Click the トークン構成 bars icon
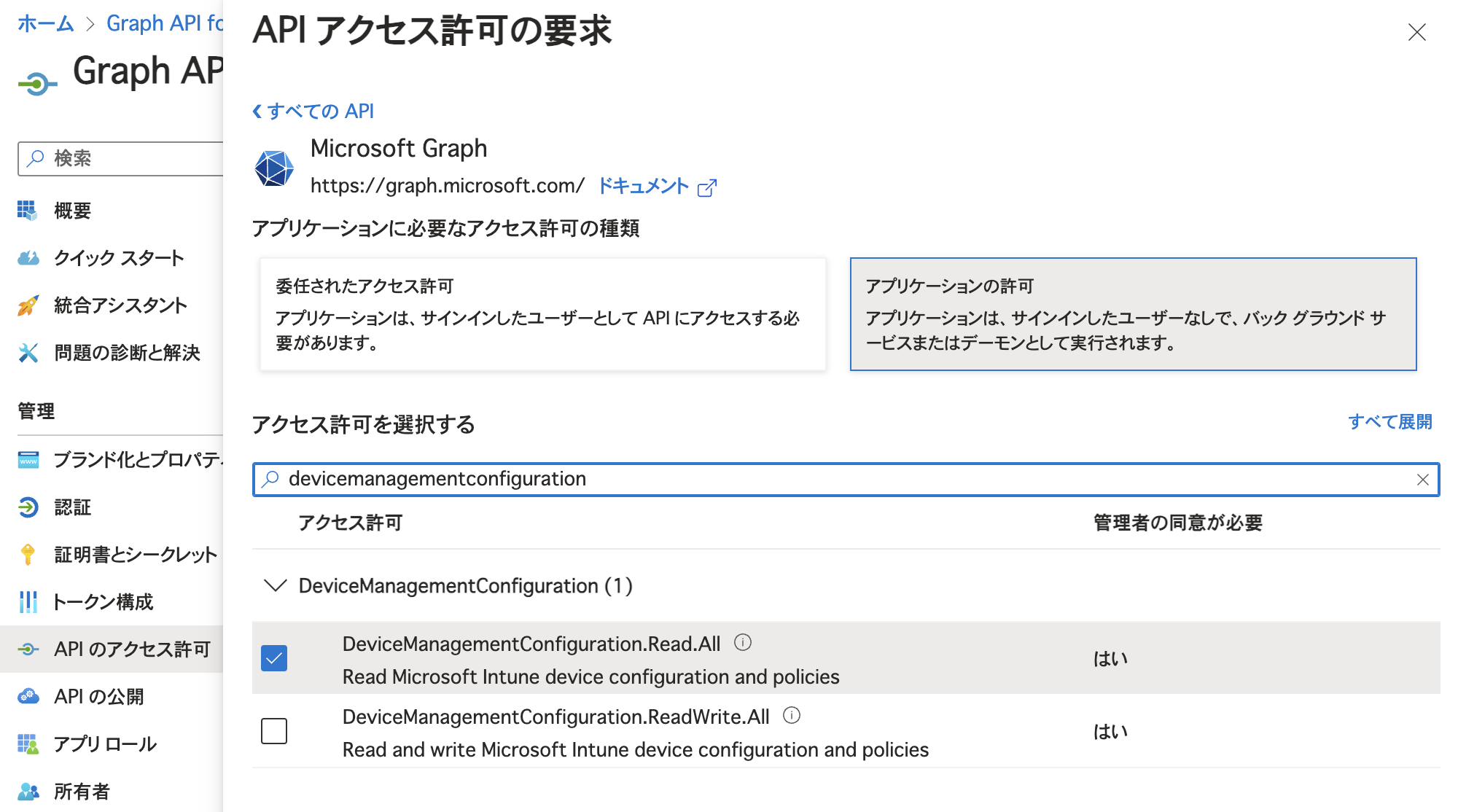The width and height of the screenshot is (1458, 812). tap(28, 602)
